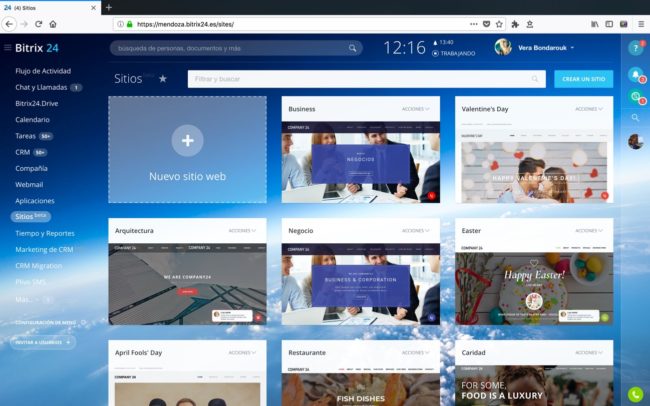
Task: Open the contact avatar in right panel
Action: 635,141
